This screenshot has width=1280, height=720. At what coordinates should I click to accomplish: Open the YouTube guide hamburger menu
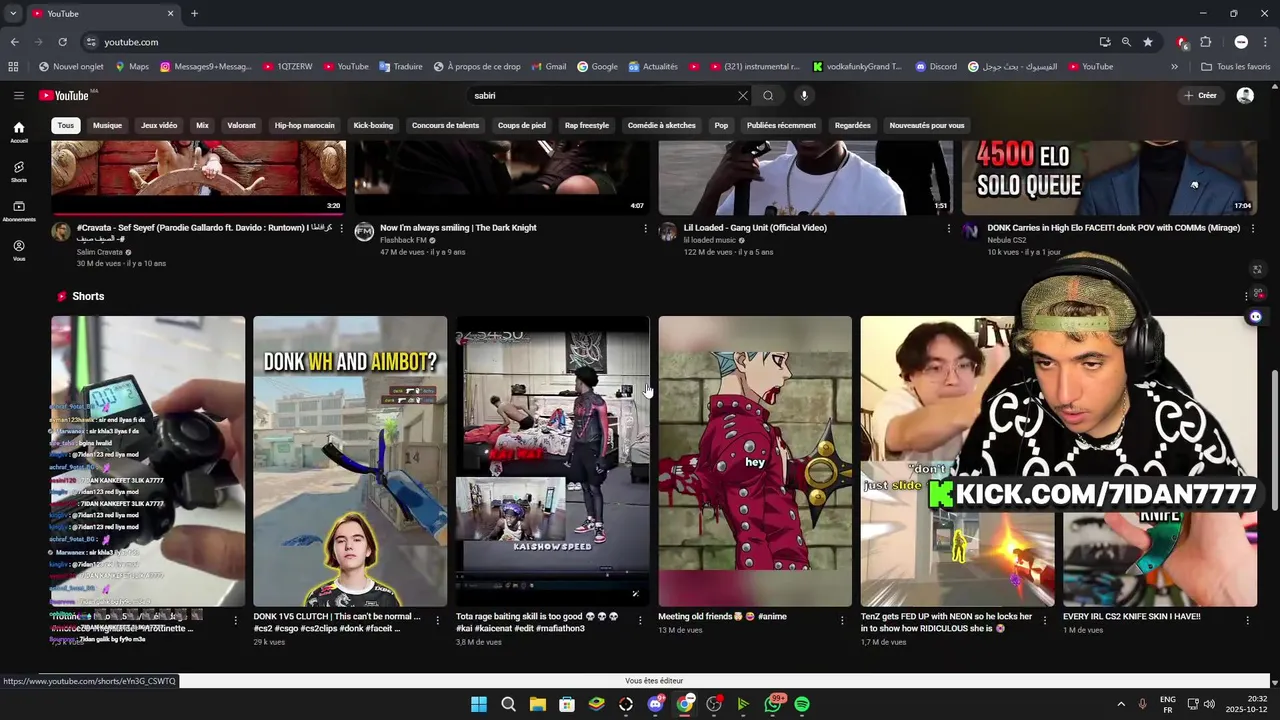(18, 95)
